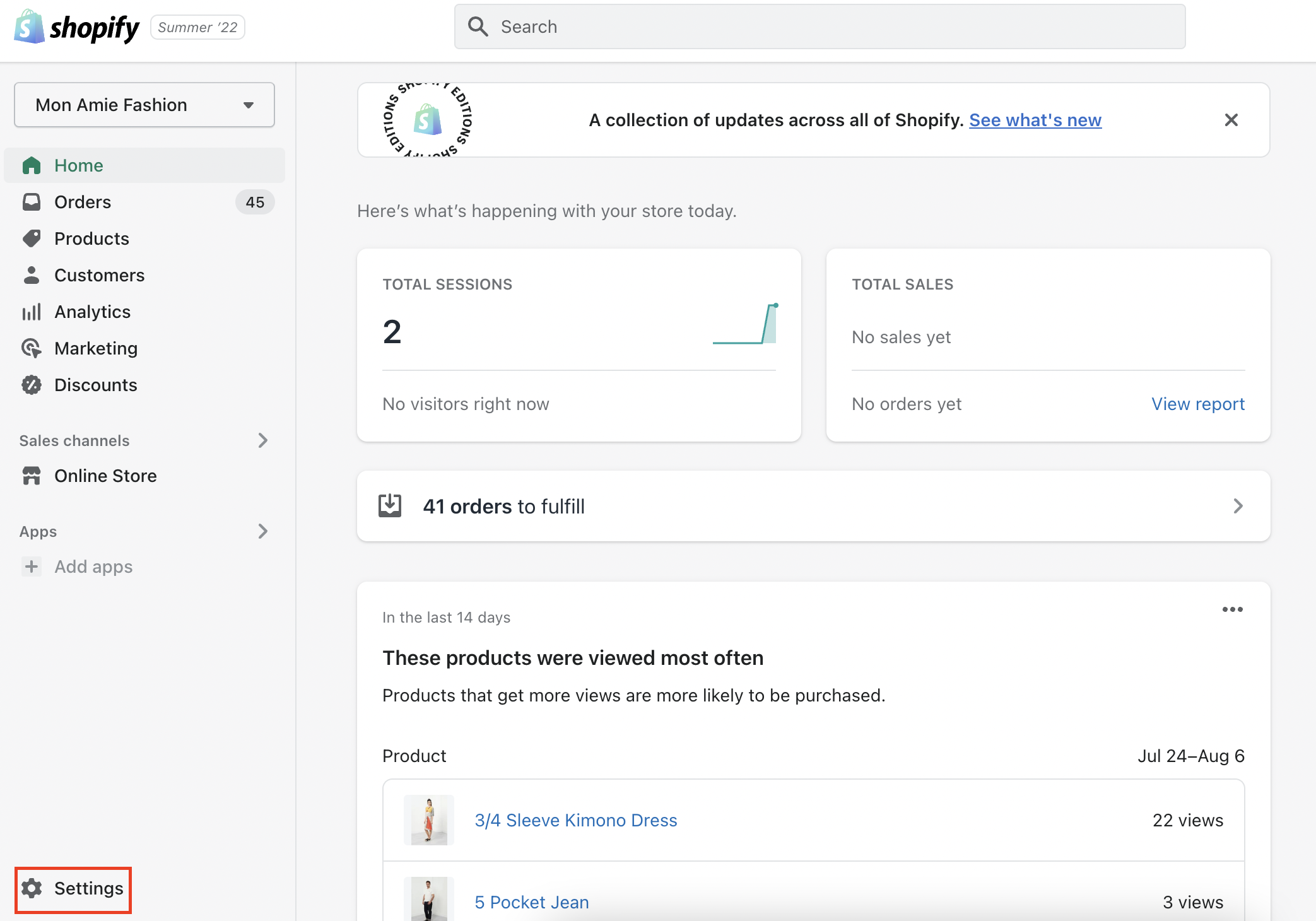The height and width of the screenshot is (921, 1316).
Task: Click the Discounts badge icon
Action: tap(32, 385)
